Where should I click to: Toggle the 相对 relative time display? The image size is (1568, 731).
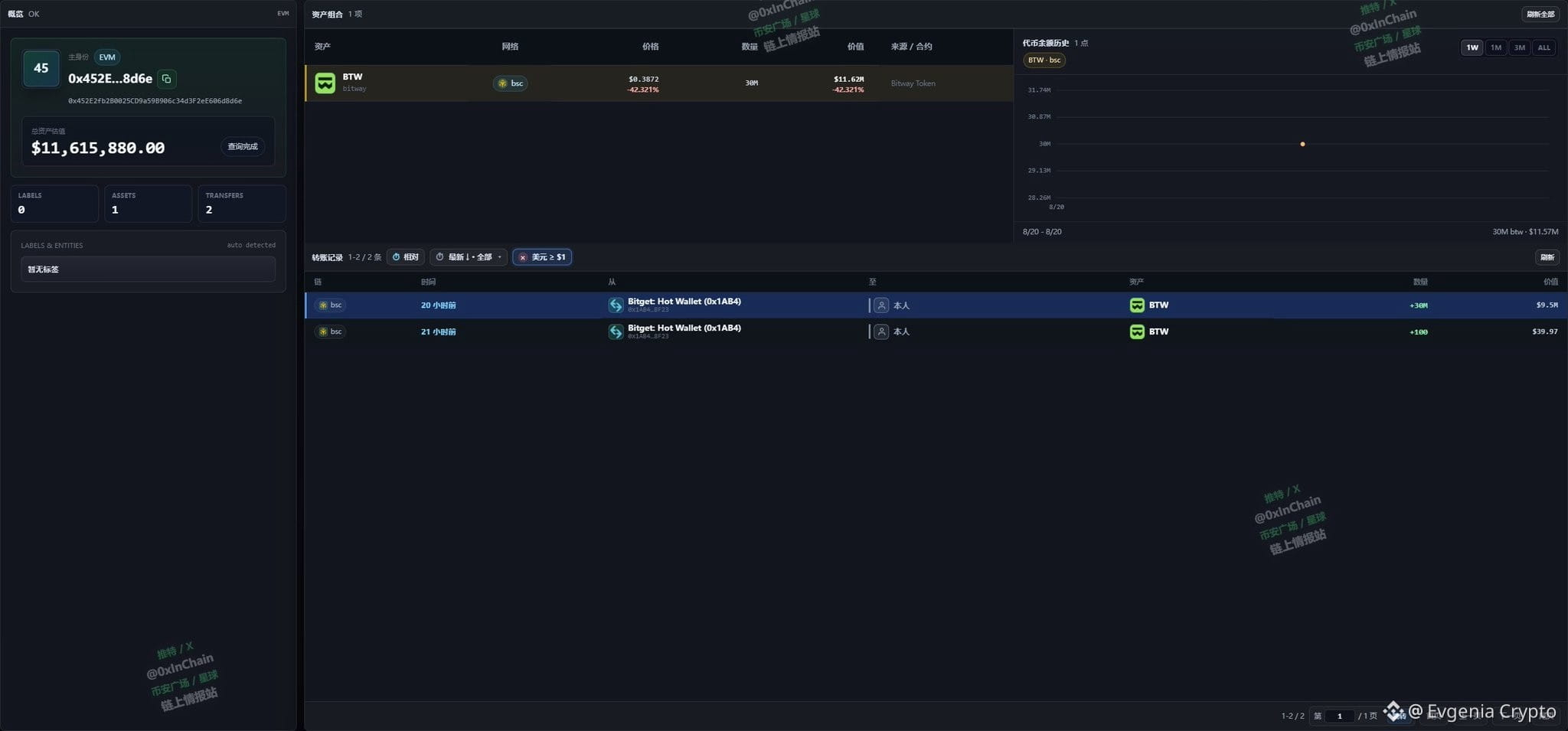(x=406, y=257)
